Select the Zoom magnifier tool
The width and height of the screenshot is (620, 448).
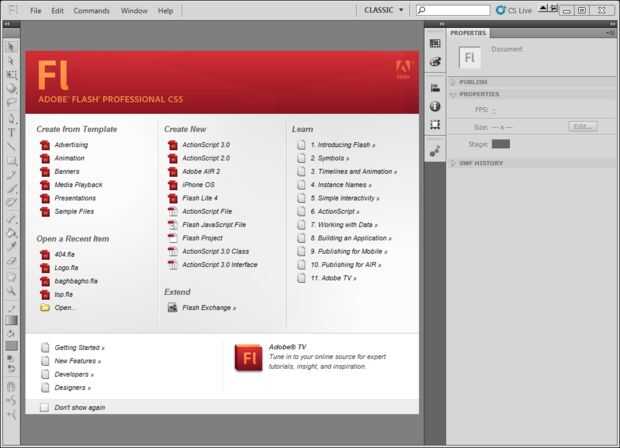coord(11,291)
